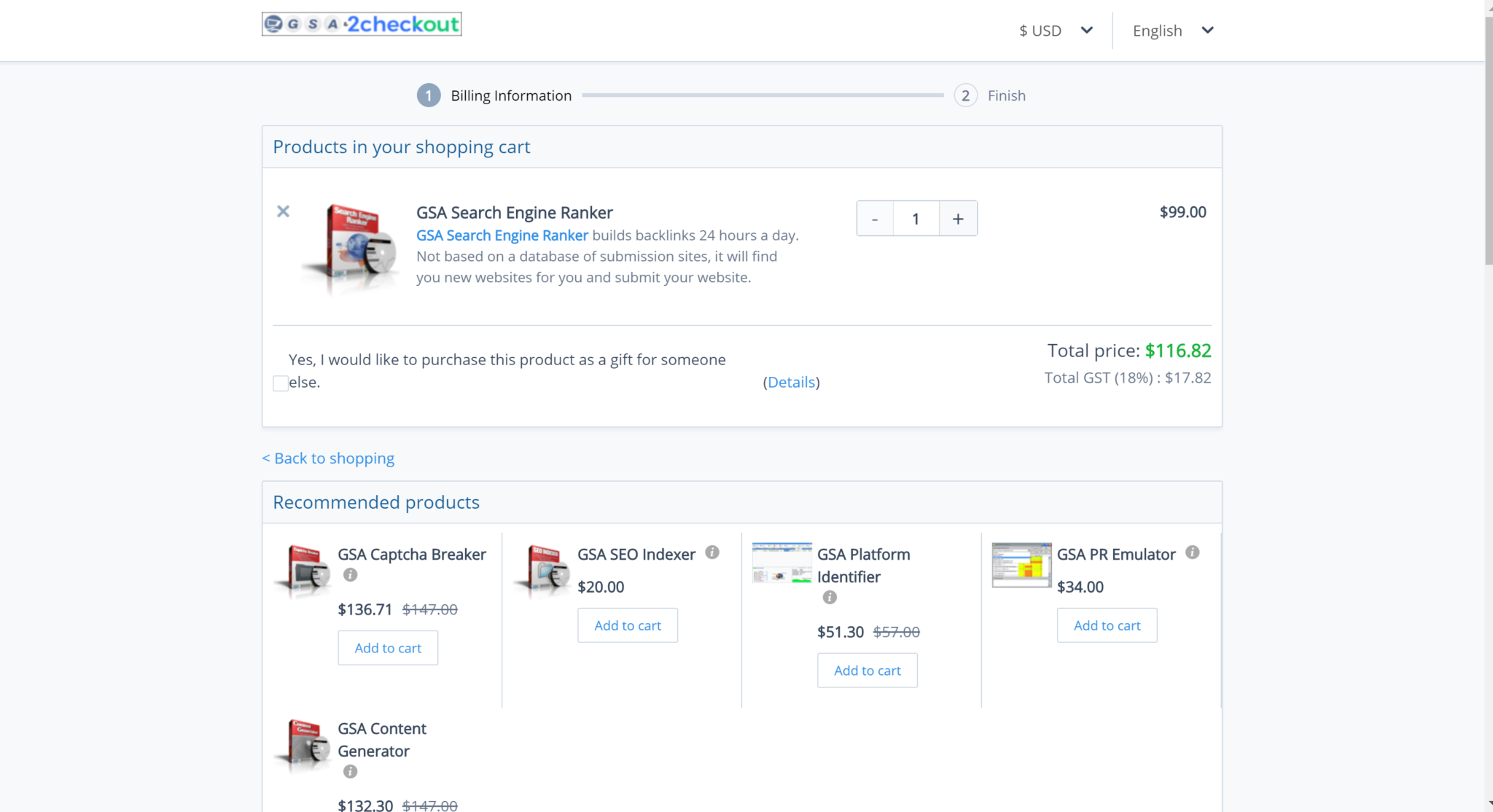This screenshot has height=812, width=1493.
Task: Open the English language dropdown
Action: [x=1173, y=31]
